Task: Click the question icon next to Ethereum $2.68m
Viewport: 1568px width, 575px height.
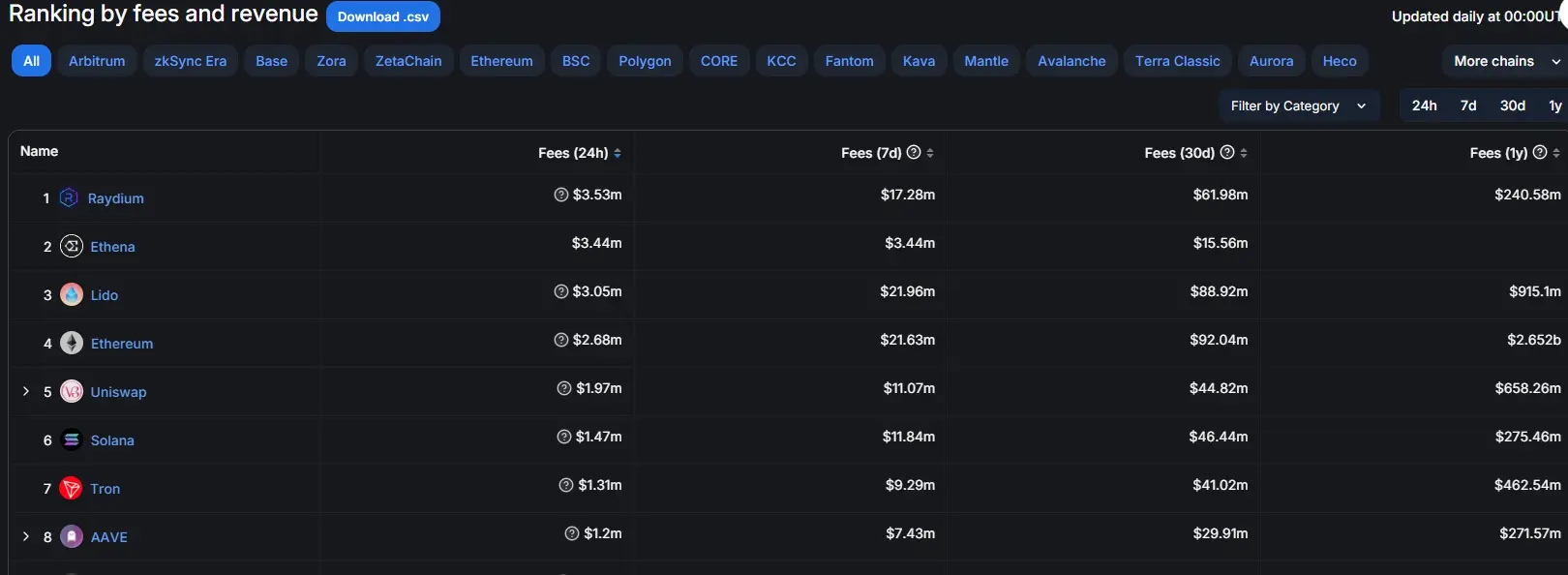Action: (x=560, y=340)
